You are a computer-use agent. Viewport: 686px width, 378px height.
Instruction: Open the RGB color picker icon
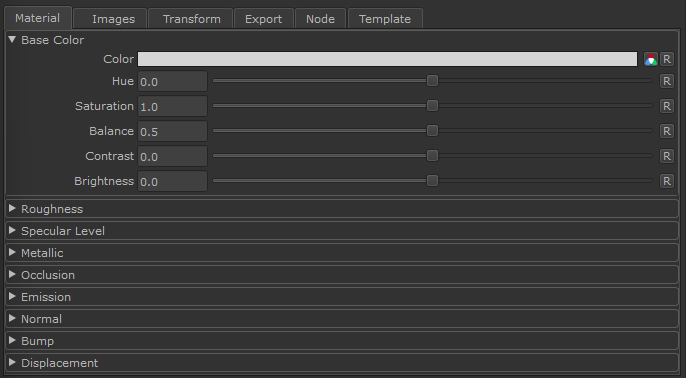(x=651, y=59)
